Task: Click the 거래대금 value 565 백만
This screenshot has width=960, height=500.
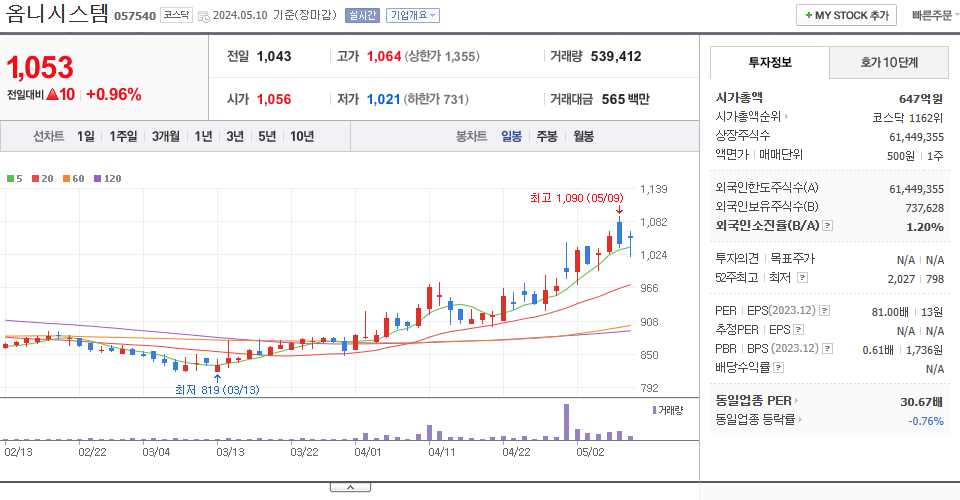Action: [625, 99]
